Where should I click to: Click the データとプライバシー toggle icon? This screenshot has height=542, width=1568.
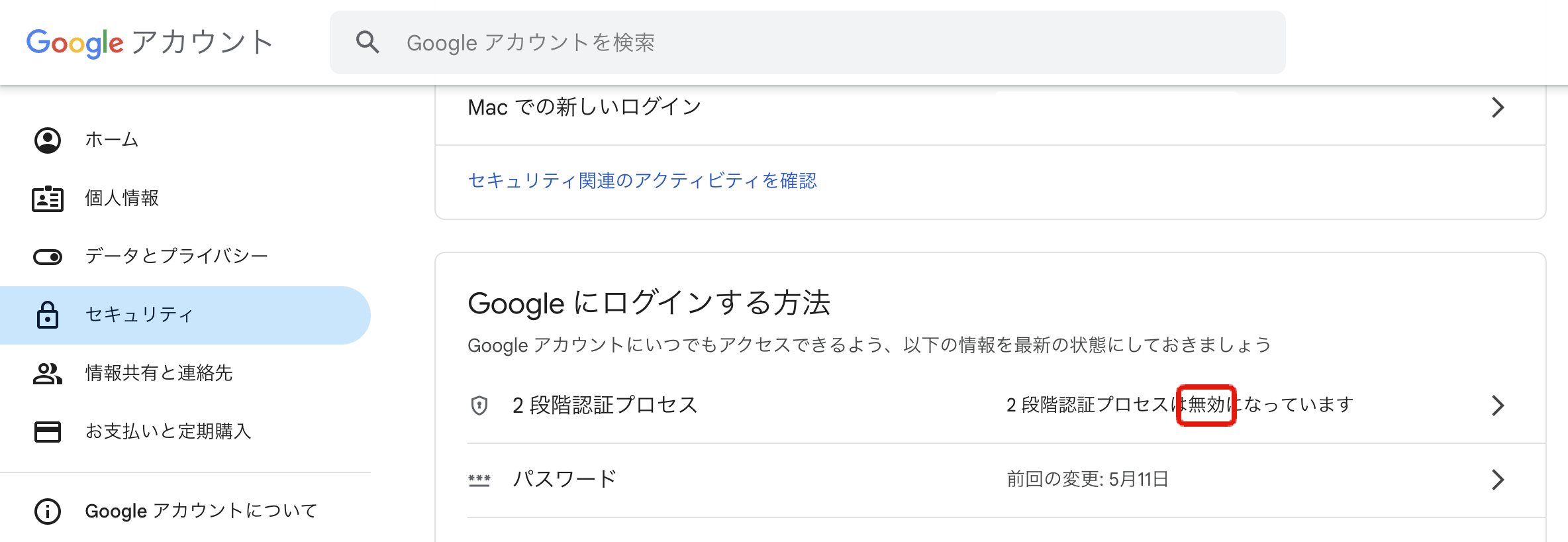(47, 256)
